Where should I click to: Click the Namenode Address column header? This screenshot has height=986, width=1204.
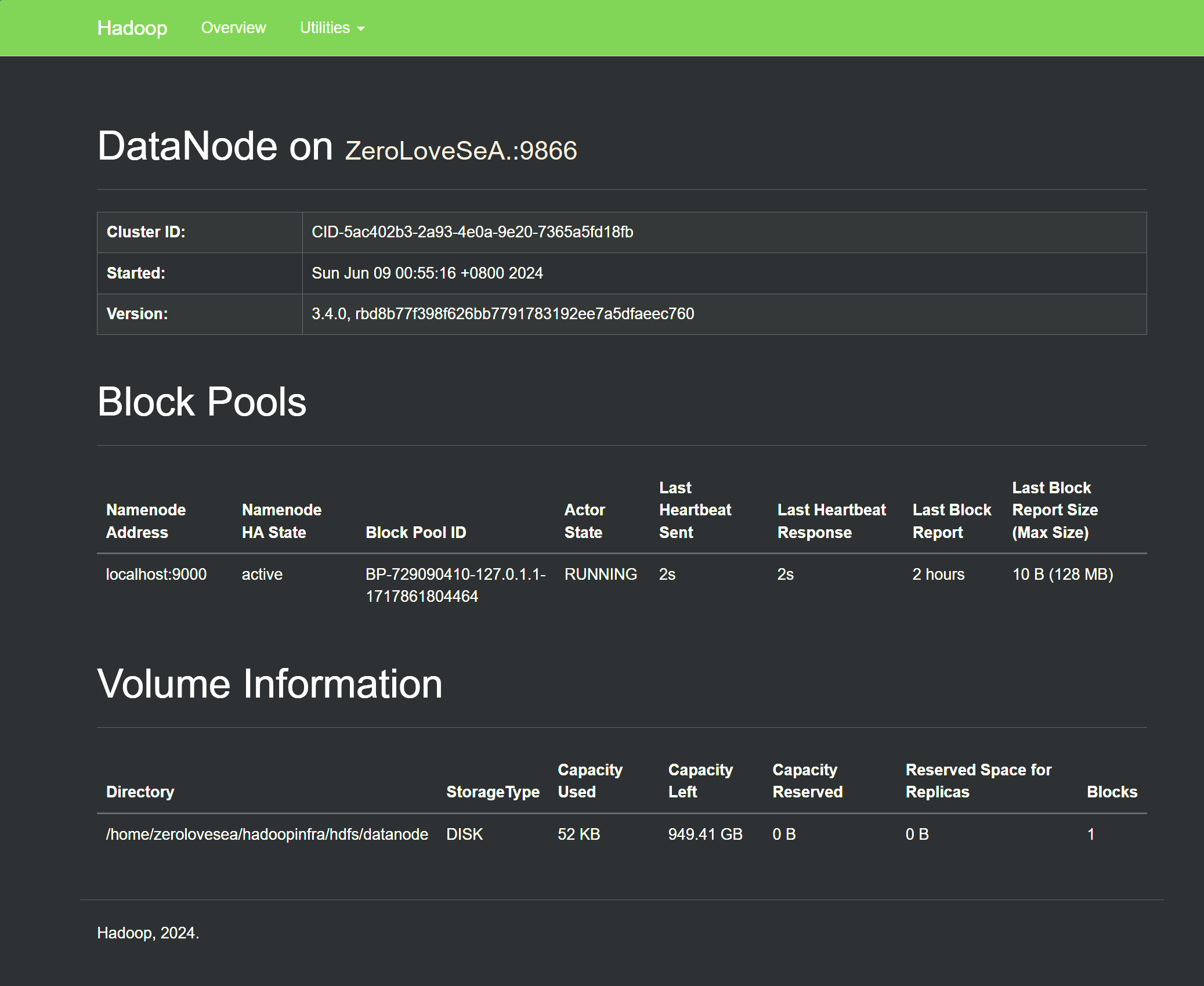[x=146, y=521]
